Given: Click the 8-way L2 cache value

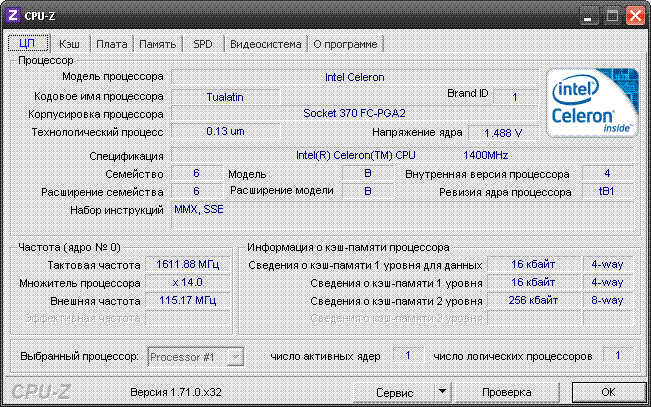Looking at the screenshot, I should pos(607,300).
